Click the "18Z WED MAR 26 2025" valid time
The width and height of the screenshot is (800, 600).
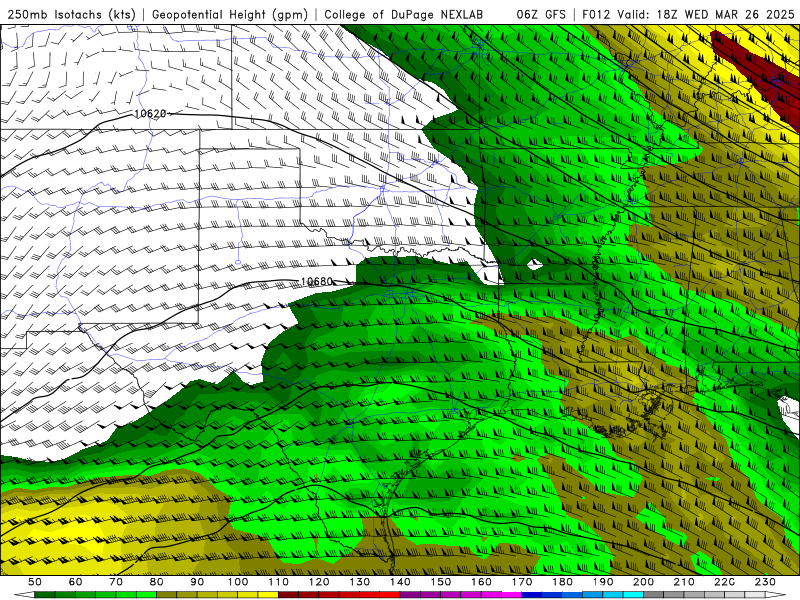726,15
